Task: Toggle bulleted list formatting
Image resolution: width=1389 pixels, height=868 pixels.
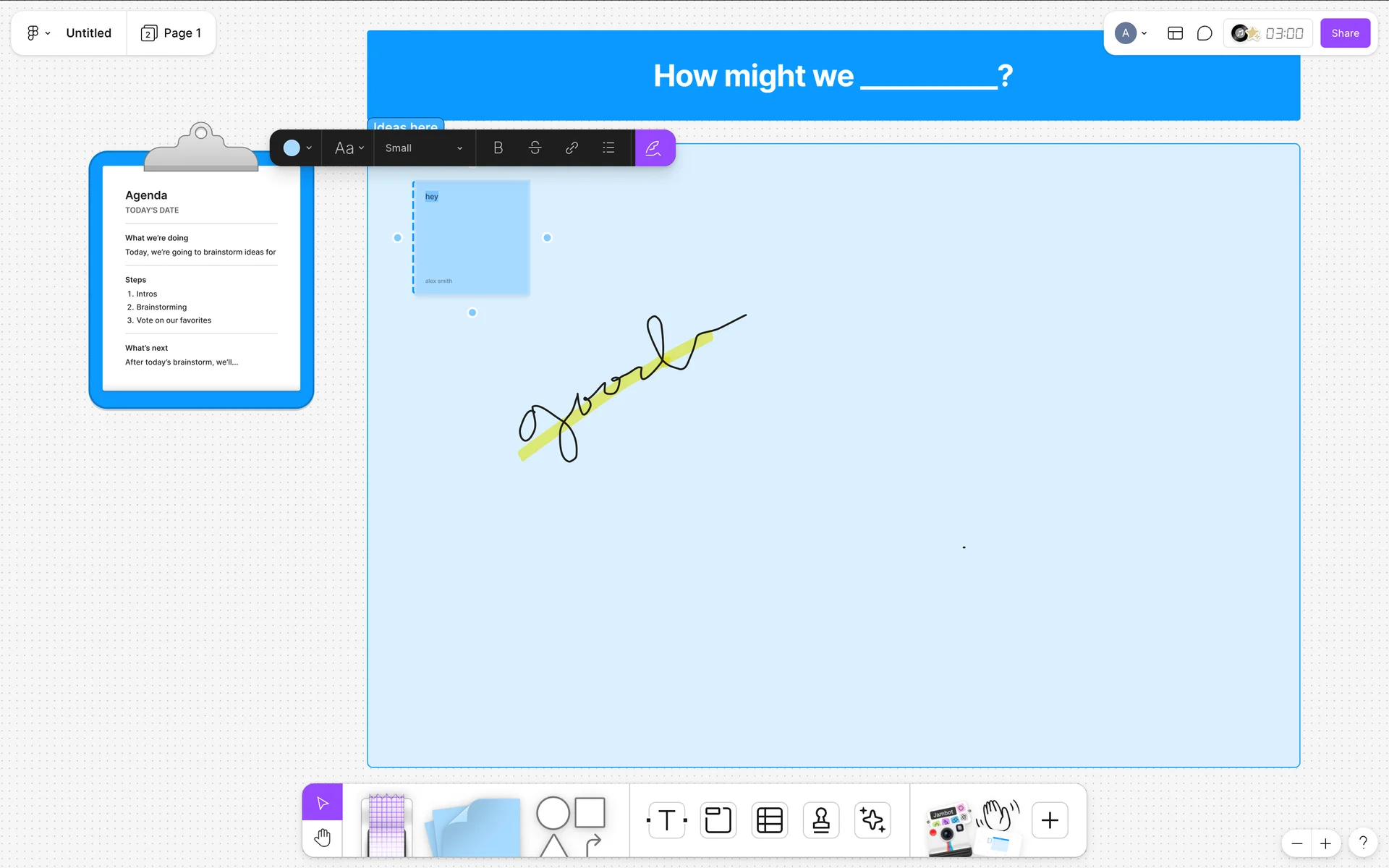Action: 608,148
